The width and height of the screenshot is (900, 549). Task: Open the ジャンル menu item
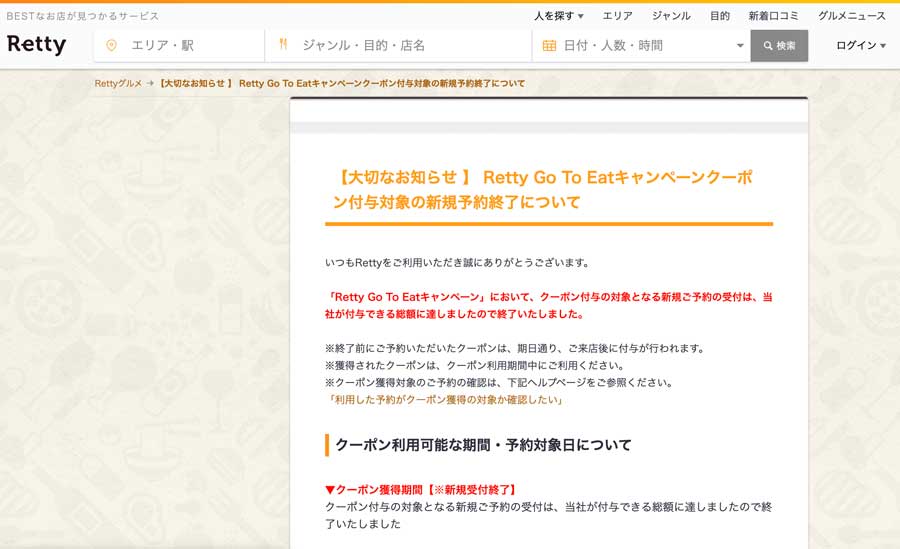[671, 16]
